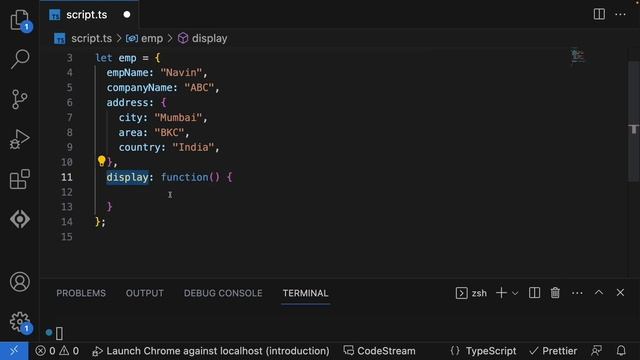The height and width of the screenshot is (360, 640).
Task: Click the feedback icon in status bar
Action: 596,351
